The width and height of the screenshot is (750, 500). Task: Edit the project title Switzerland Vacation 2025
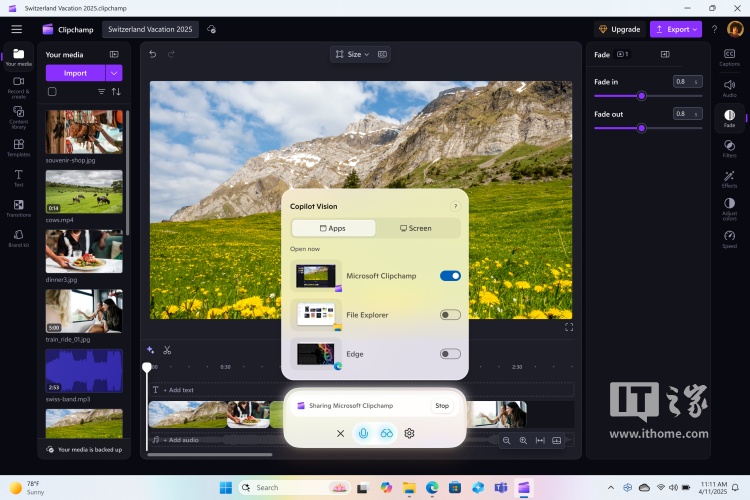[150, 29]
